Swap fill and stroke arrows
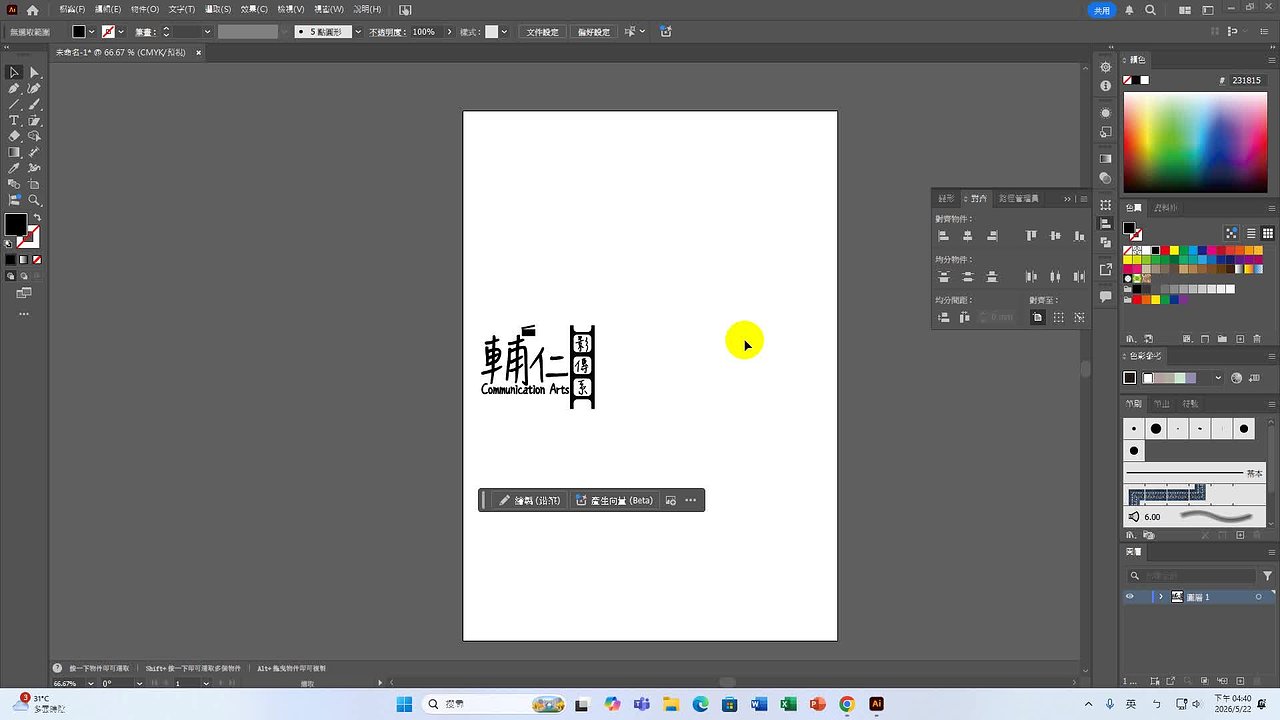The width and height of the screenshot is (1280, 720). click(37, 218)
